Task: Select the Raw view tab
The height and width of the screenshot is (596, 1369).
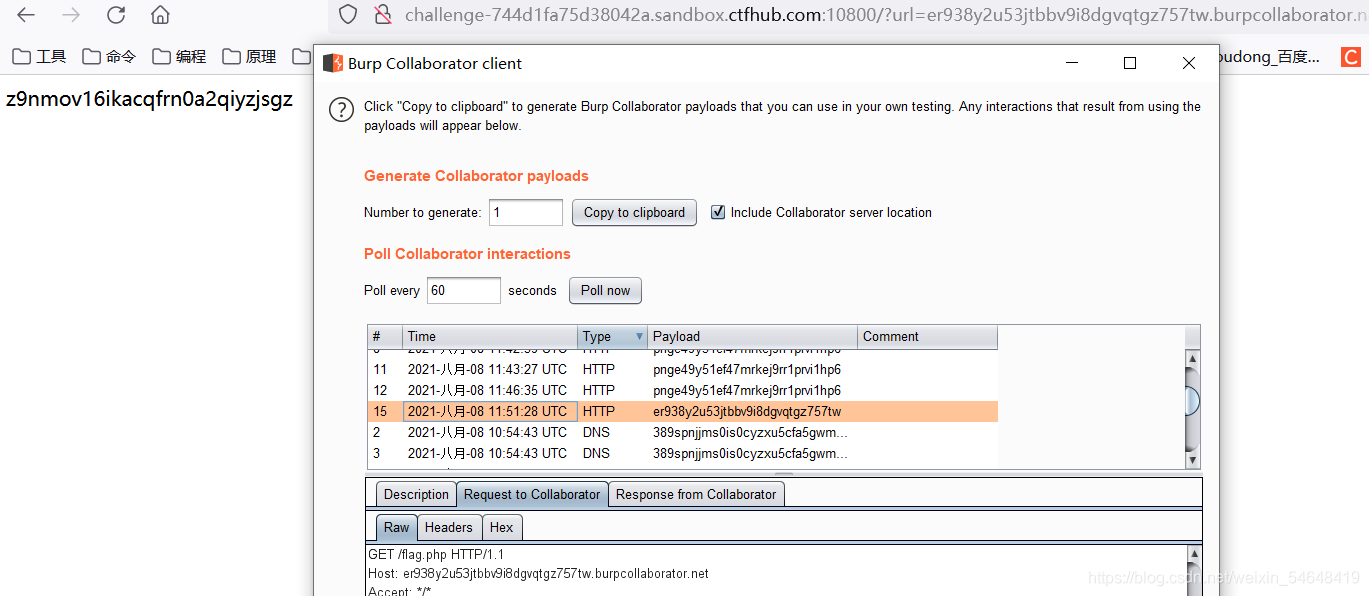Action: tap(396, 527)
